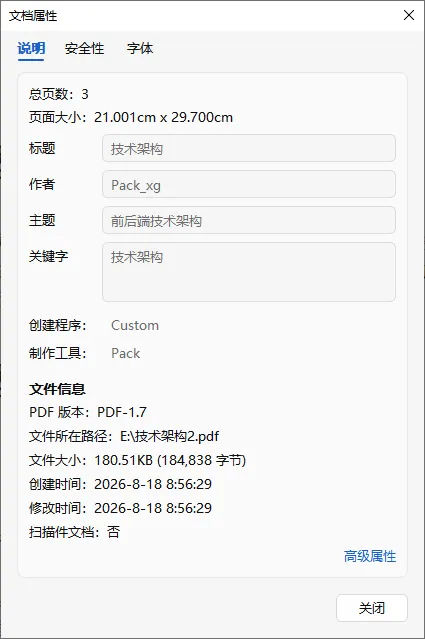Close the 文档属性 dialog with the X icon

[x=409, y=15]
